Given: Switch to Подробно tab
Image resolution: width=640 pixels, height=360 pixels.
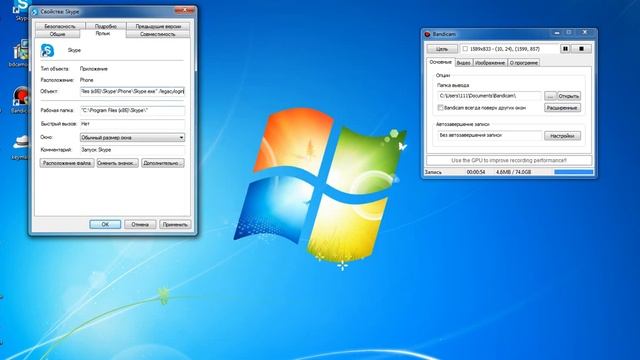Looking at the screenshot, I should [x=106, y=26].
